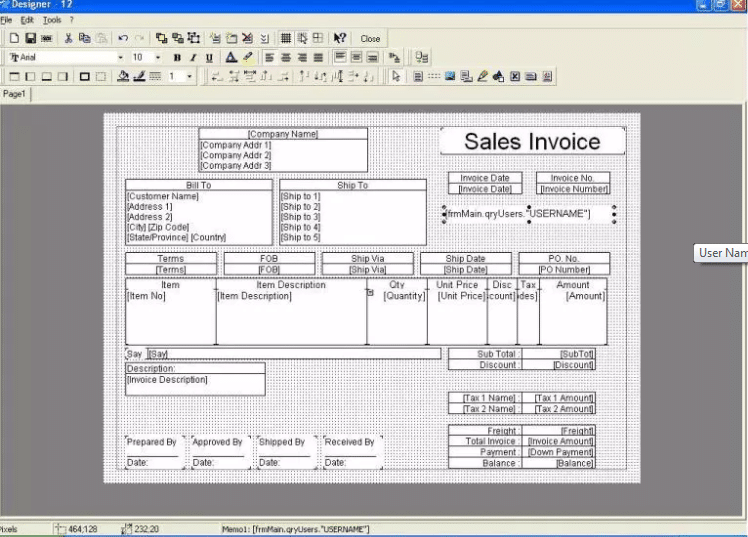Insert a memo text object tool
This screenshot has height=537, width=748.
pos(417,76)
